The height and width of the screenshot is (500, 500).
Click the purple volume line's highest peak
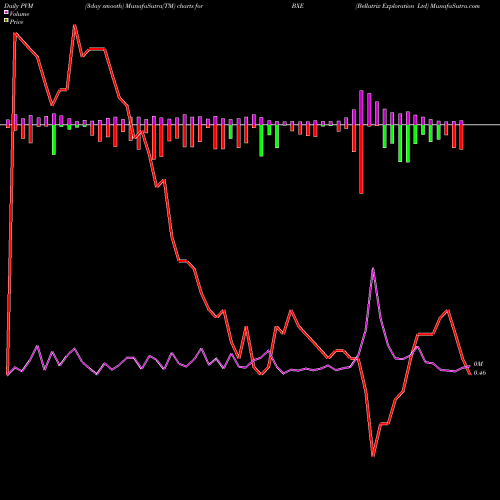pyautogui.click(x=373, y=269)
